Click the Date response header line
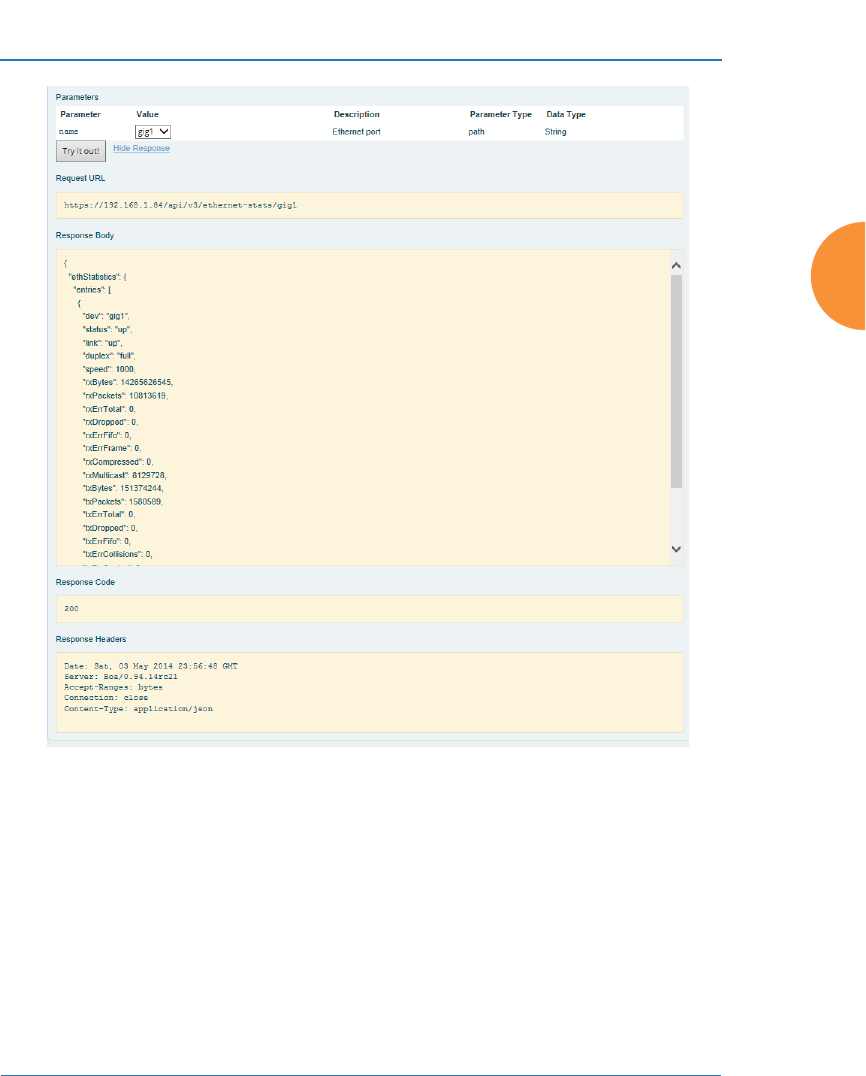Screen dimensions: 866x1076 point(151,666)
